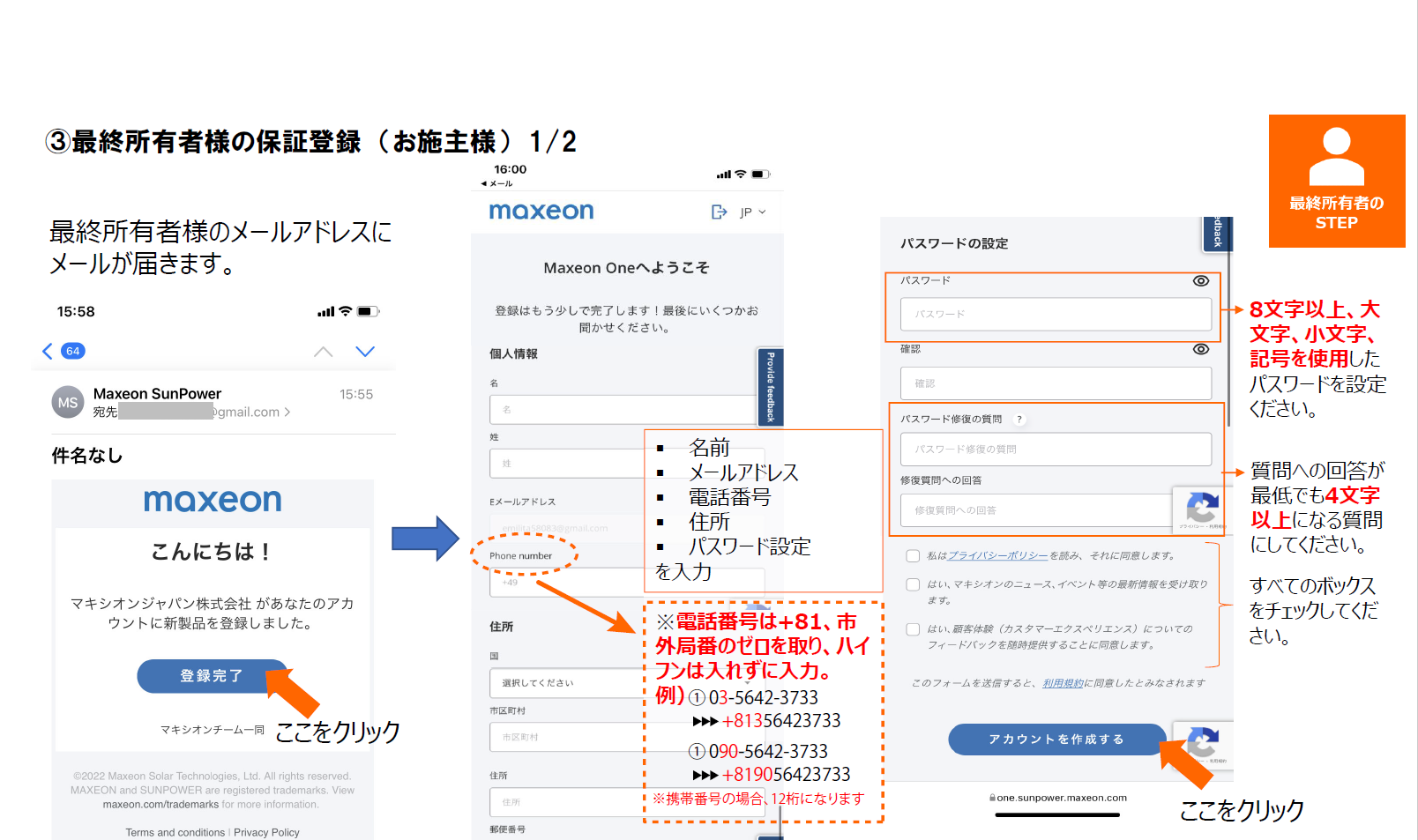
Task: Open the JP language dropdown
Action: tap(753, 212)
